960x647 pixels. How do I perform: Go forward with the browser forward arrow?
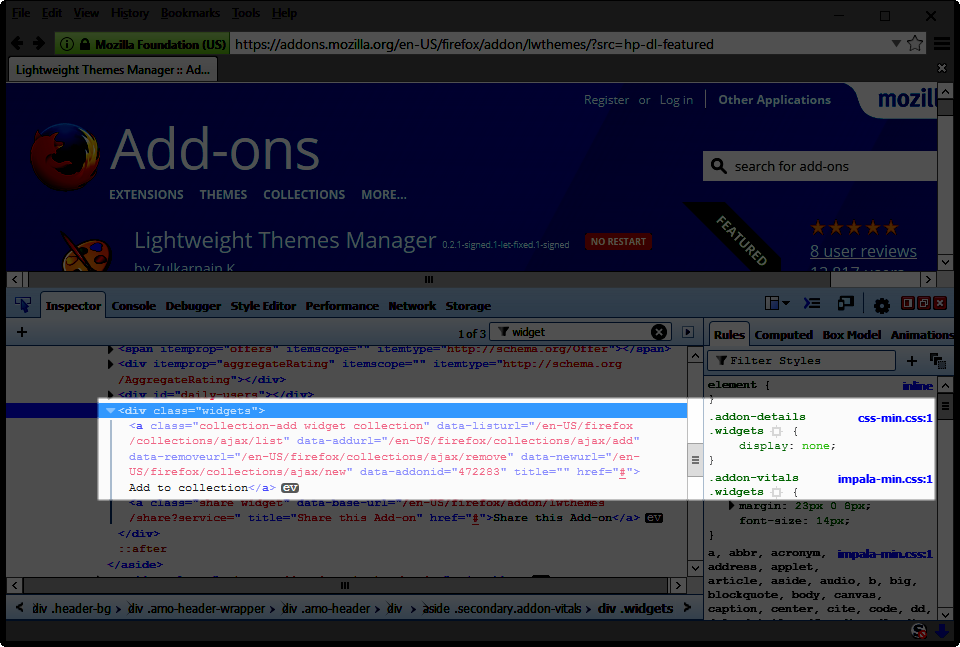click(x=39, y=43)
